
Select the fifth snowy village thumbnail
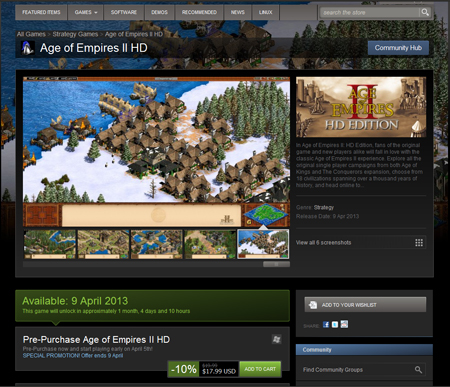click(x=263, y=244)
